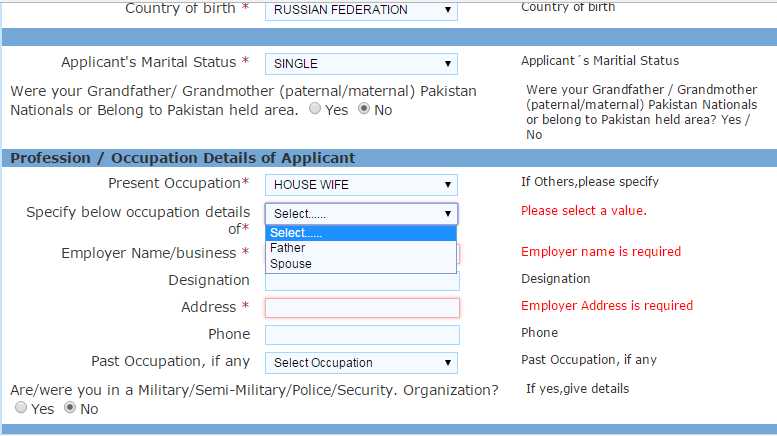The height and width of the screenshot is (436, 777).
Task: Click the Phone input field
Action: pyautogui.click(x=361, y=335)
